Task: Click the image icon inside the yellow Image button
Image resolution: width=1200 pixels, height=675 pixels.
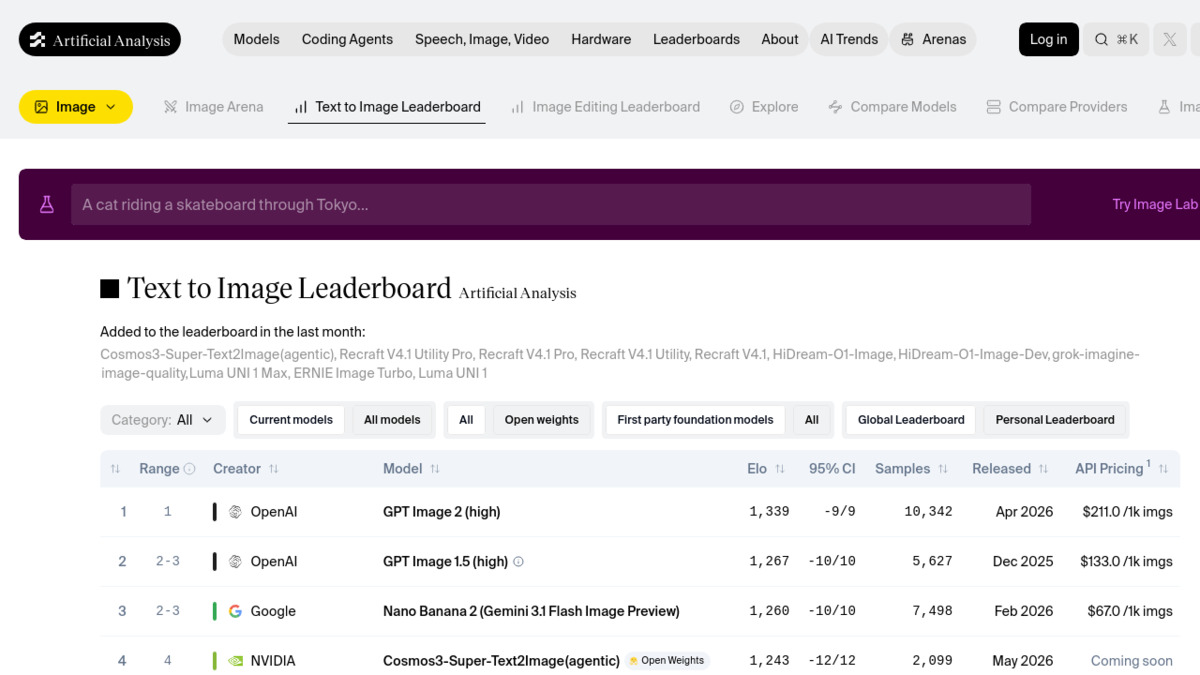Action: [x=41, y=107]
